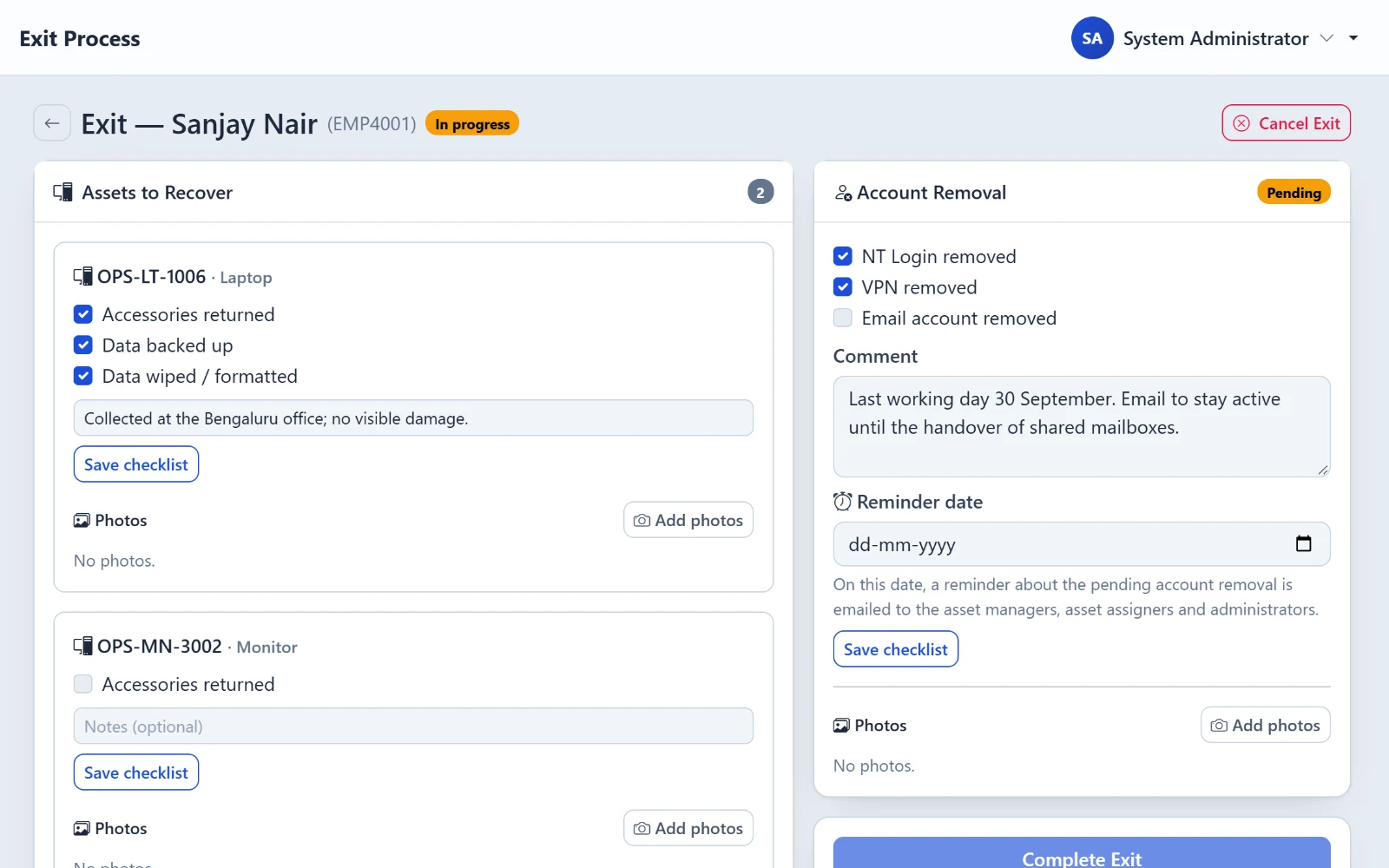Viewport: 1389px width, 868px height.
Task: Click the back arrow button
Action: coord(52,123)
